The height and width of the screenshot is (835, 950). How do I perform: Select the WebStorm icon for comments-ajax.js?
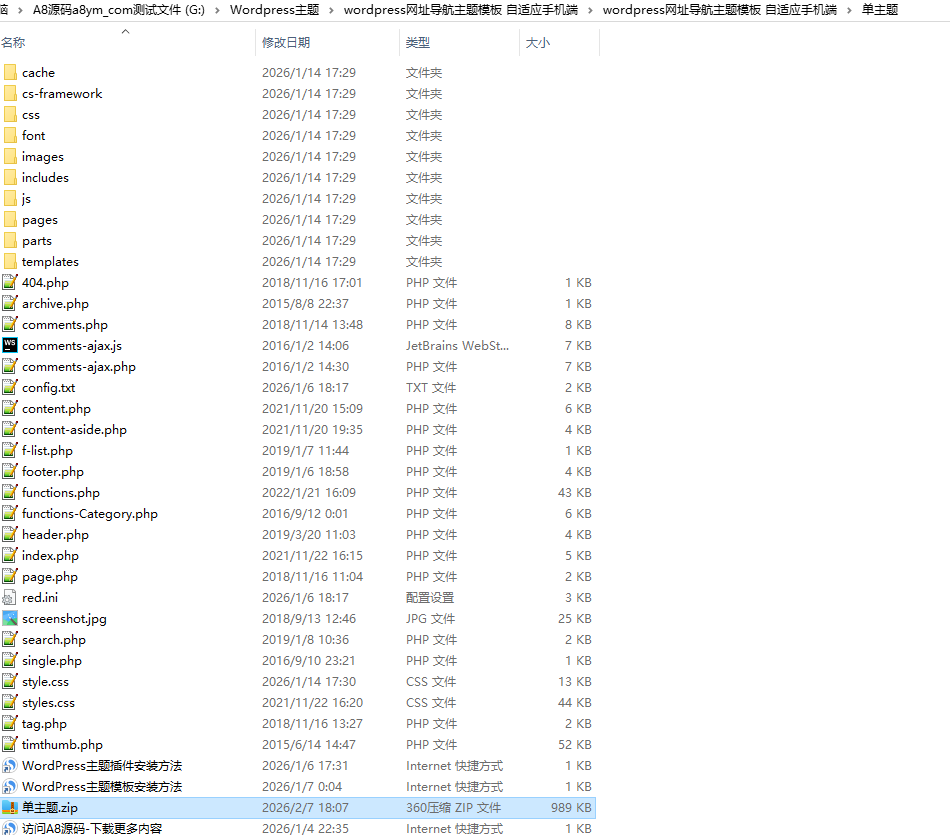click(10, 345)
